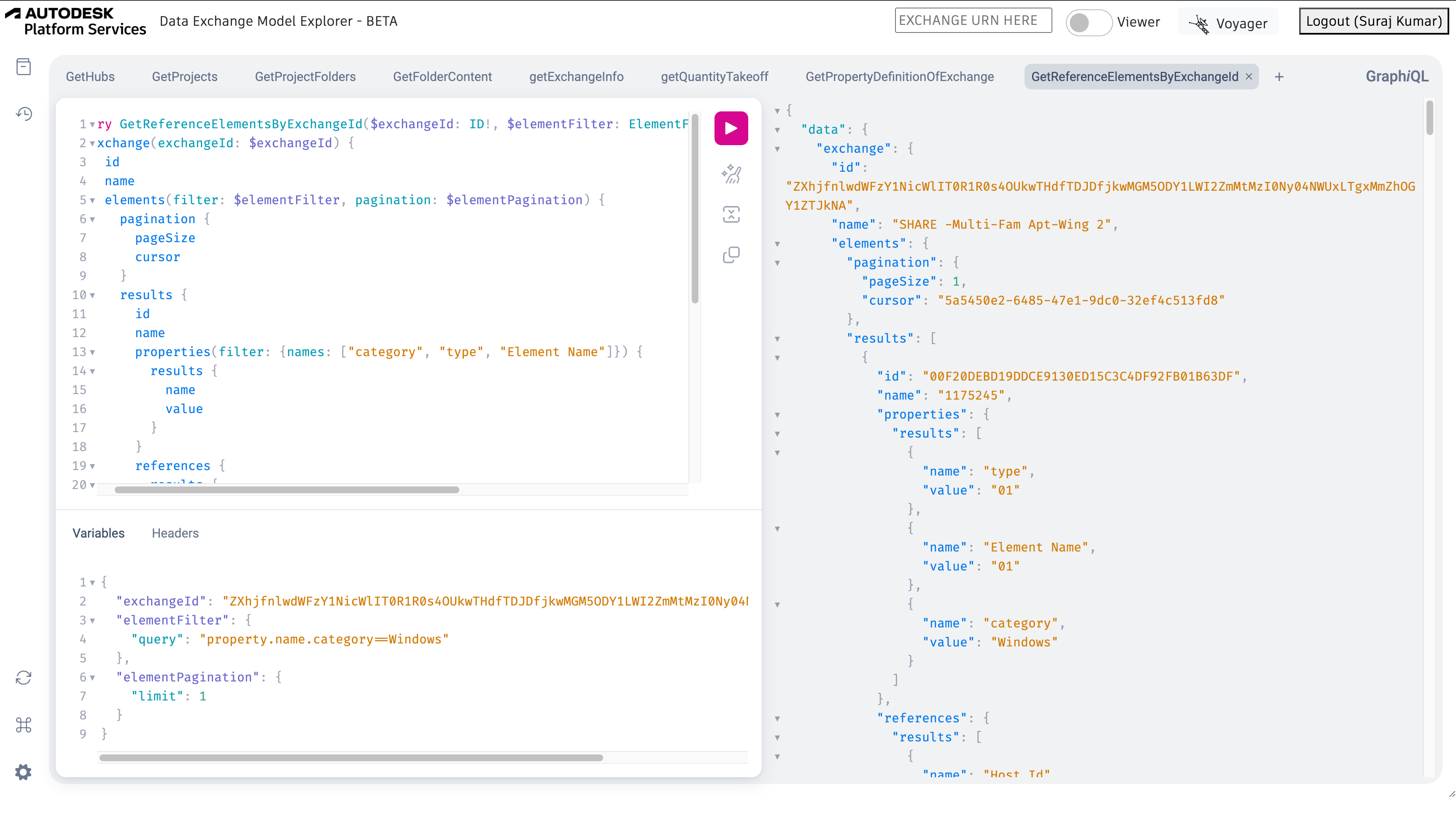Switch to the GetHubs tab
Image resolution: width=1456 pixels, height=838 pixels.
90,76
